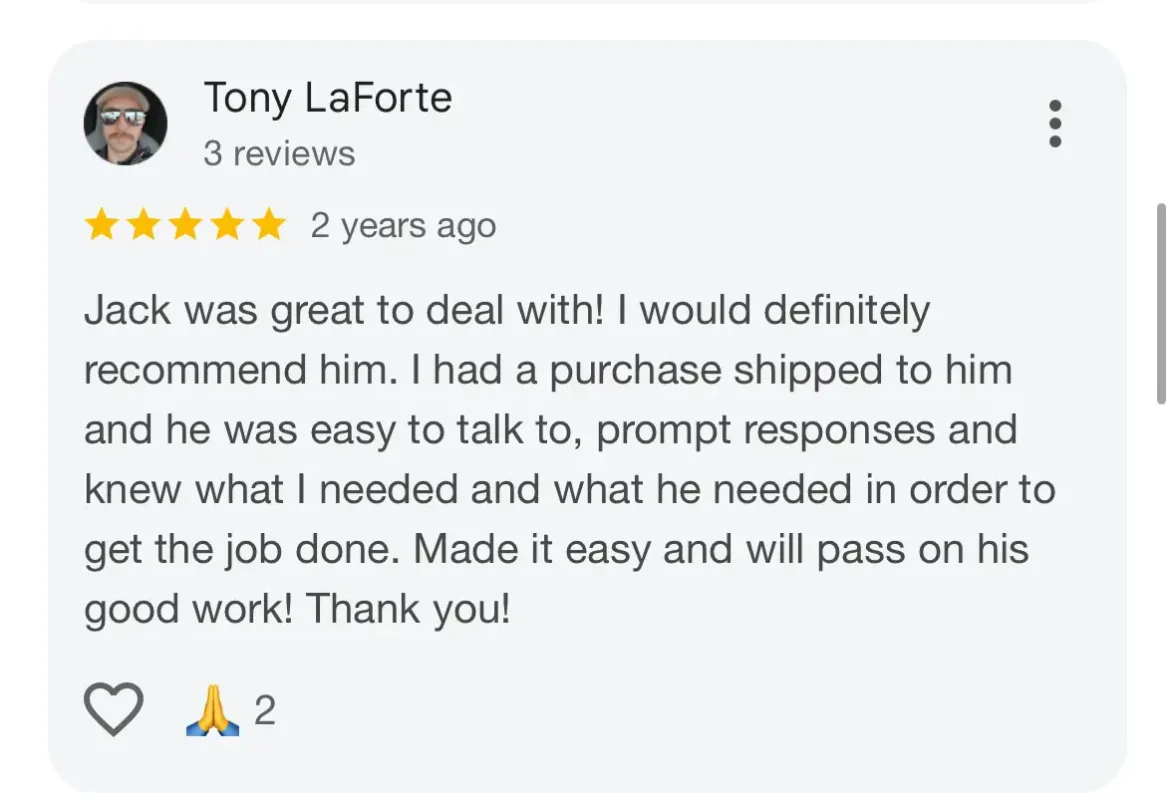The width and height of the screenshot is (1175, 800).
Task: Click the first yellow rating star
Action: [101, 226]
